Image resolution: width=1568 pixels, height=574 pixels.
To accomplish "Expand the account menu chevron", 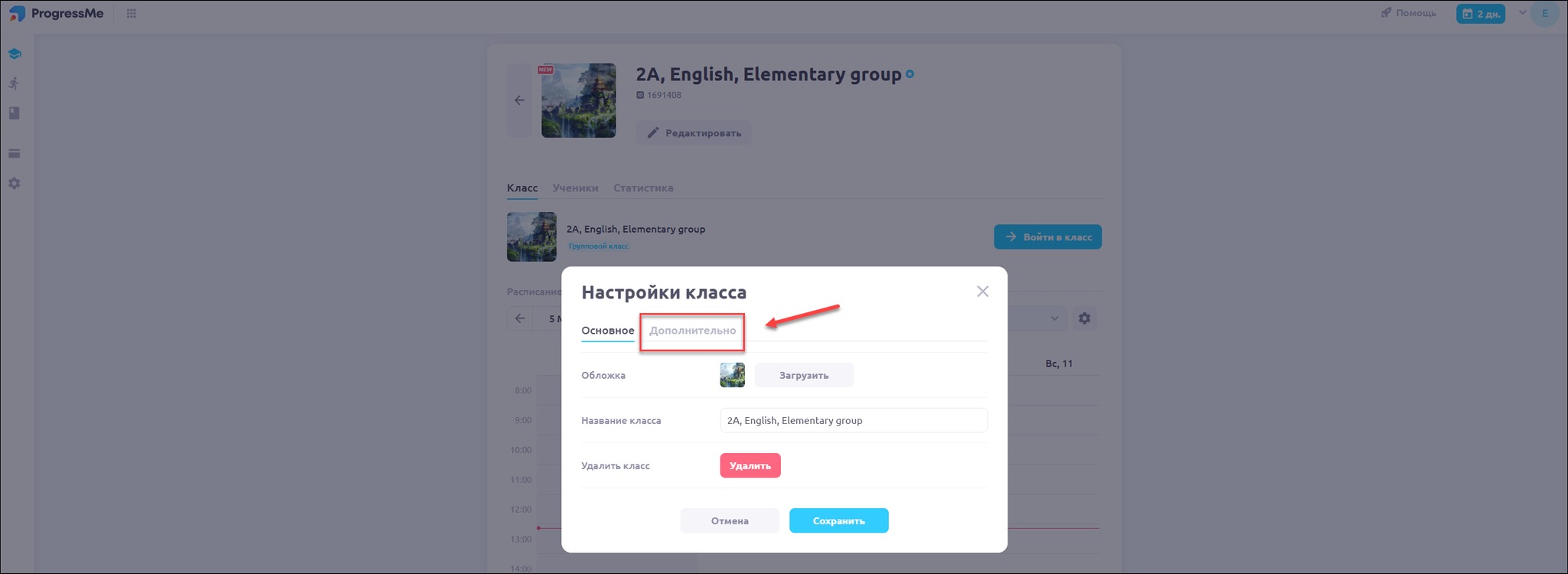I will (x=1522, y=13).
